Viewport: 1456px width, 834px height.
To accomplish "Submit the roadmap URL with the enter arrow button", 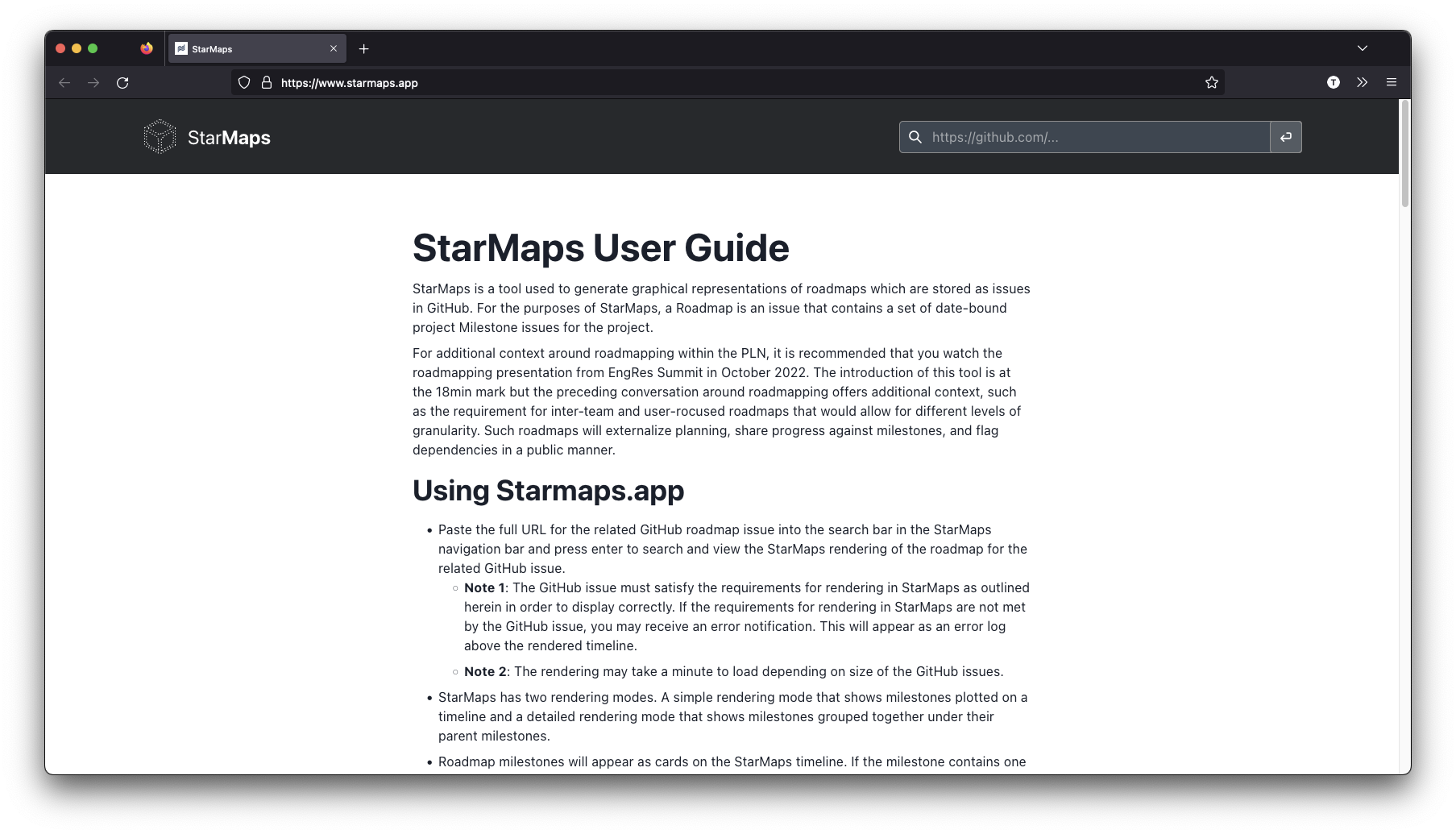I will click(1286, 137).
